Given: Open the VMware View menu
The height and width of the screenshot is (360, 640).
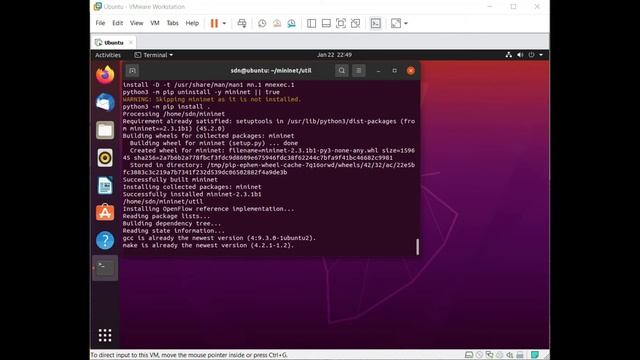Looking at the screenshot, I should 136,23.
